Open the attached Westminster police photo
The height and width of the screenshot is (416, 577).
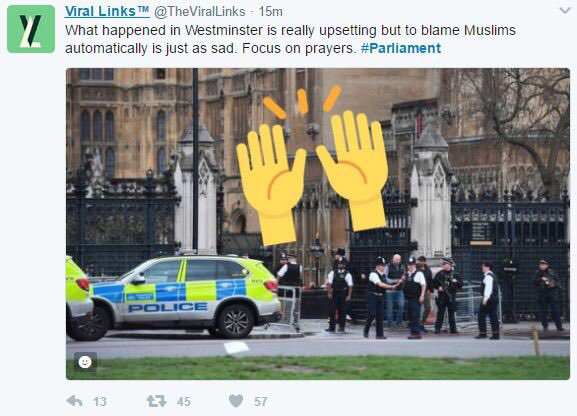pyautogui.click(x=318, y=224)
